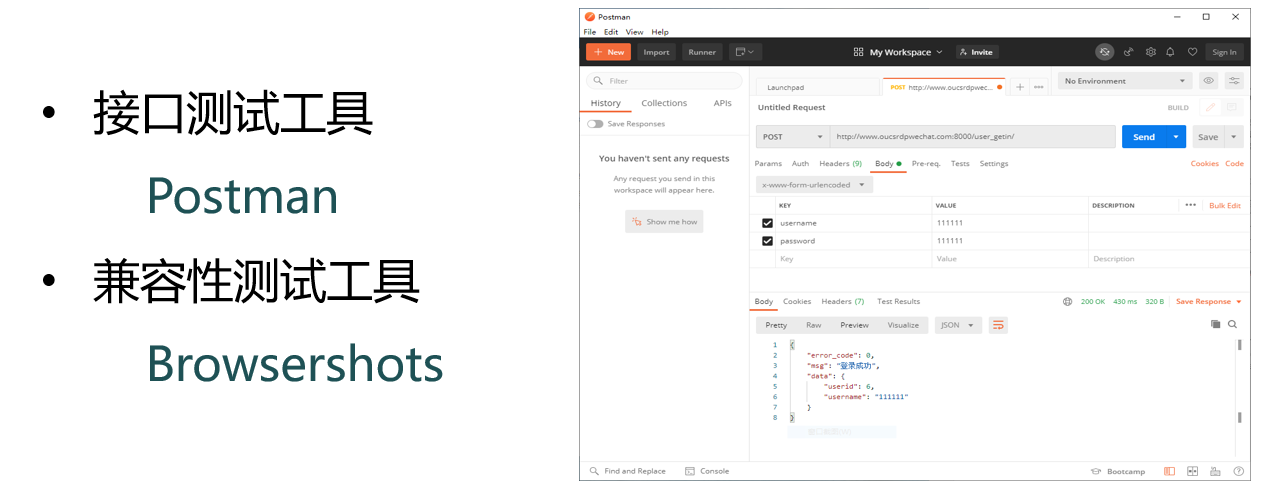Switch to the Collections sidebar tab
The height and width of the screenshot is (492, 1264).
[x=664, y=103]
